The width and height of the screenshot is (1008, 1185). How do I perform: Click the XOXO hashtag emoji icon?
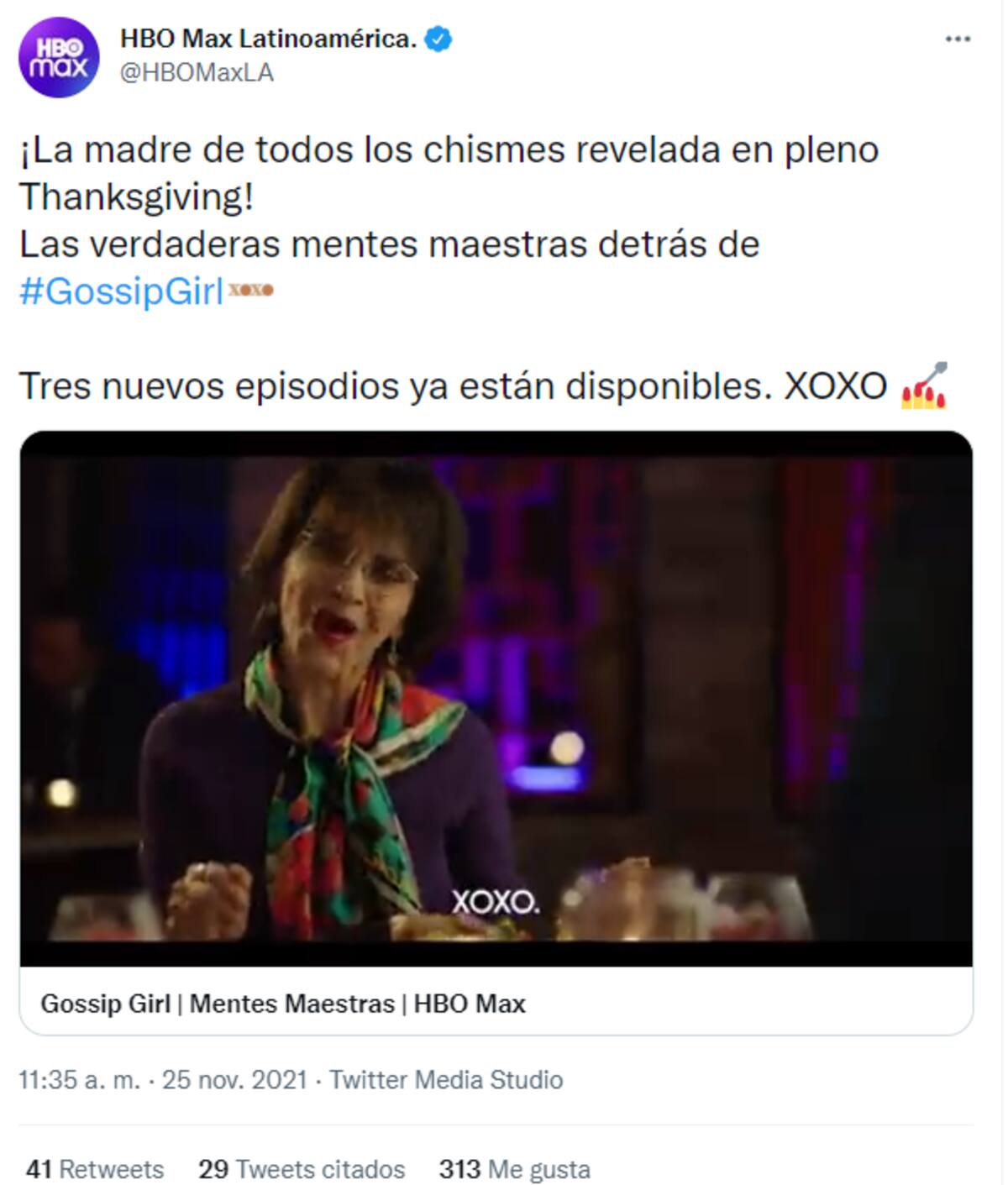pyautogui.click(x=250, y=290)
